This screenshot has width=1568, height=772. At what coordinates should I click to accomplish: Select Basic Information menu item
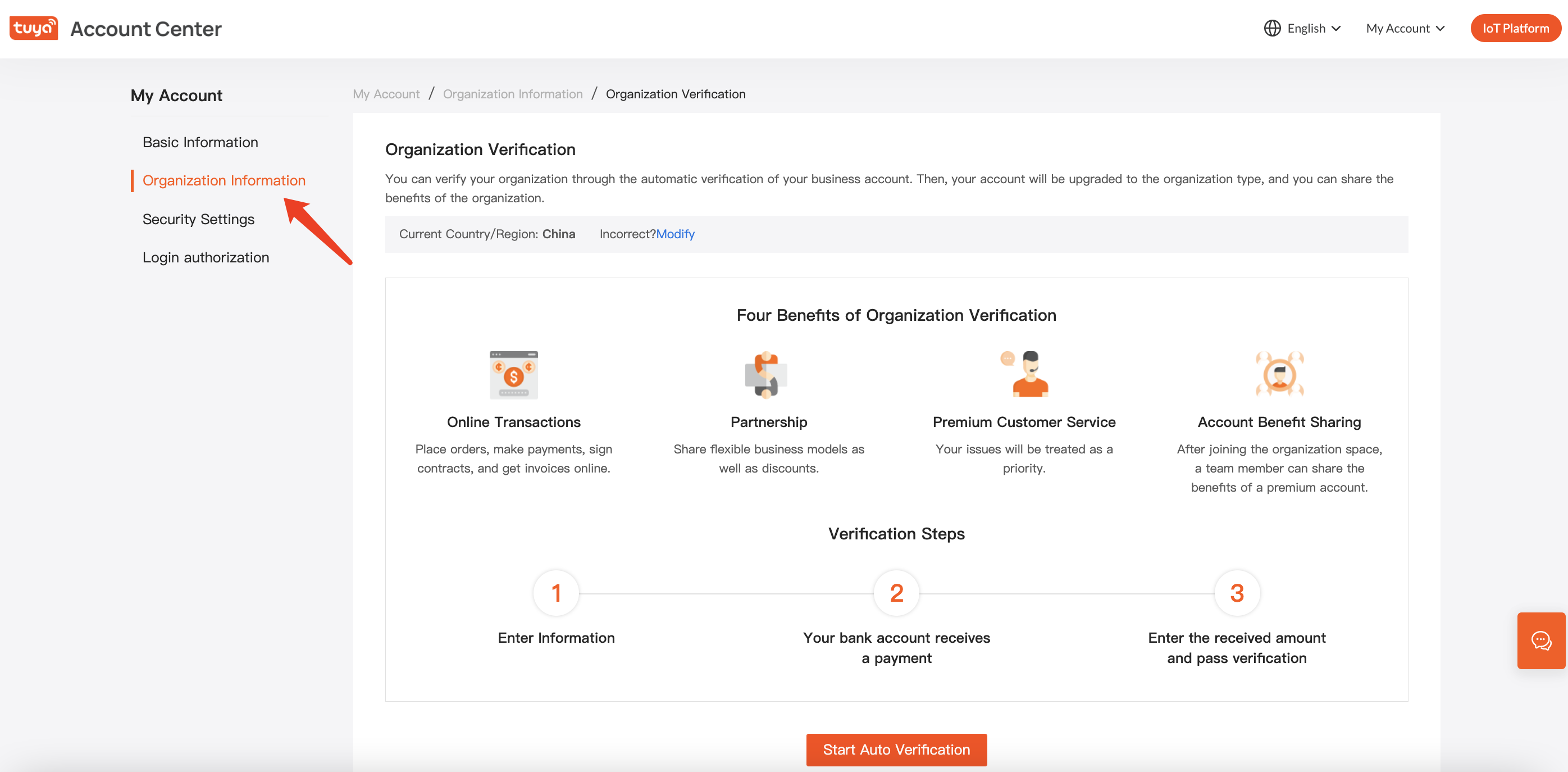(x=200, y=141)
